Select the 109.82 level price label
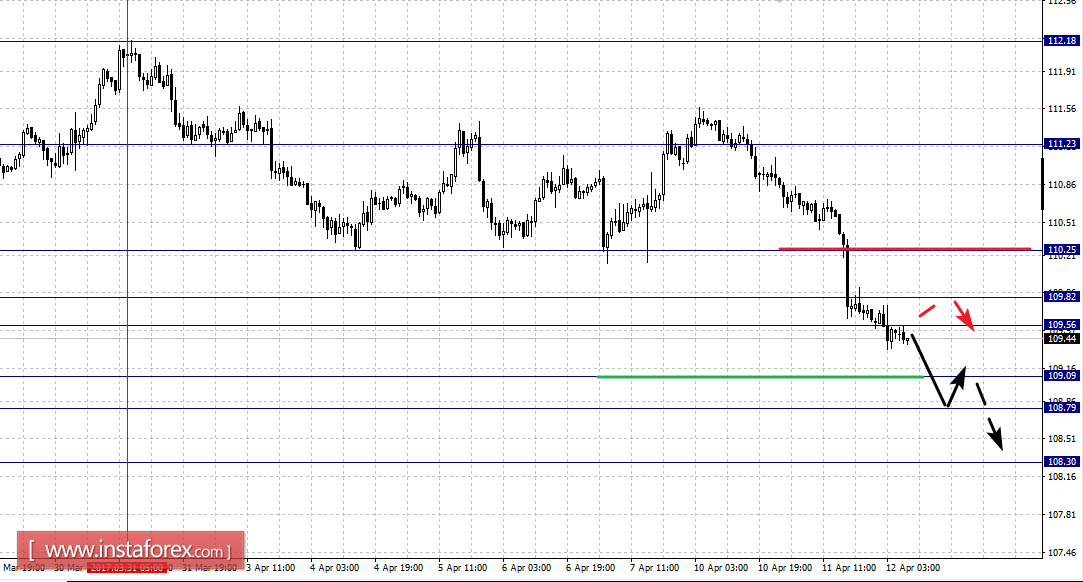The width and height of the screenshot is (1083, 582). pyautogui.click(x=1062, y=296)
